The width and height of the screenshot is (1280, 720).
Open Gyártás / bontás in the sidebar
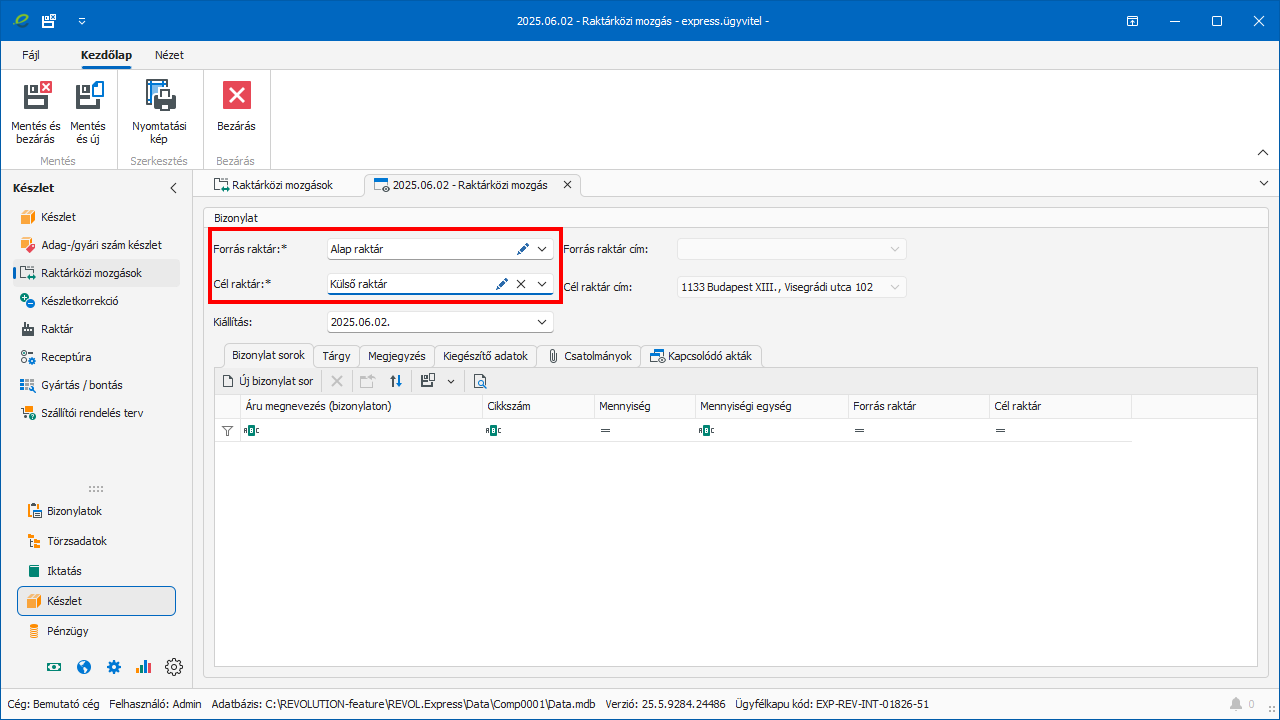pos(96,385)
